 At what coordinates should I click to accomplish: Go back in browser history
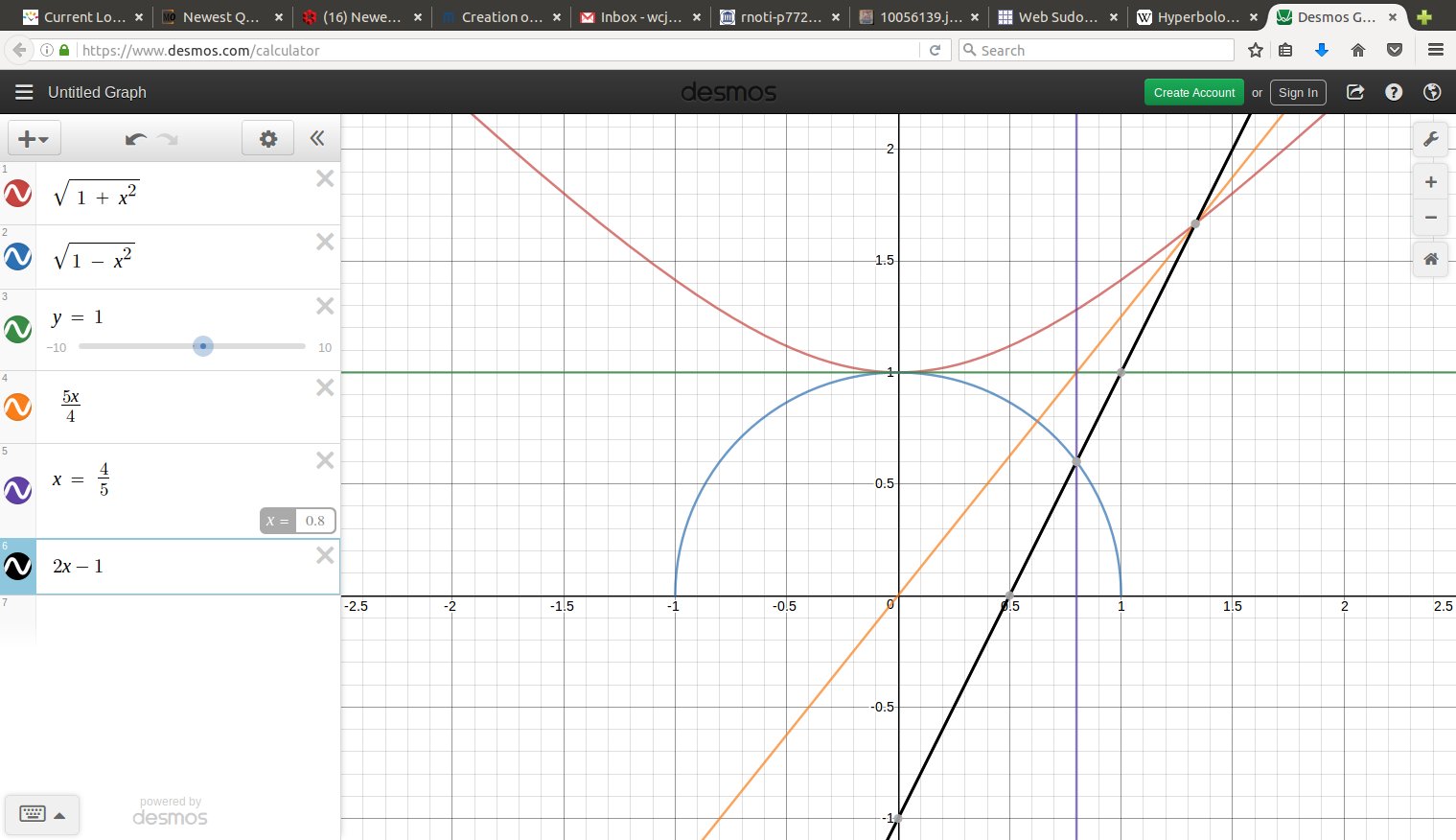[x=18, y=50]
